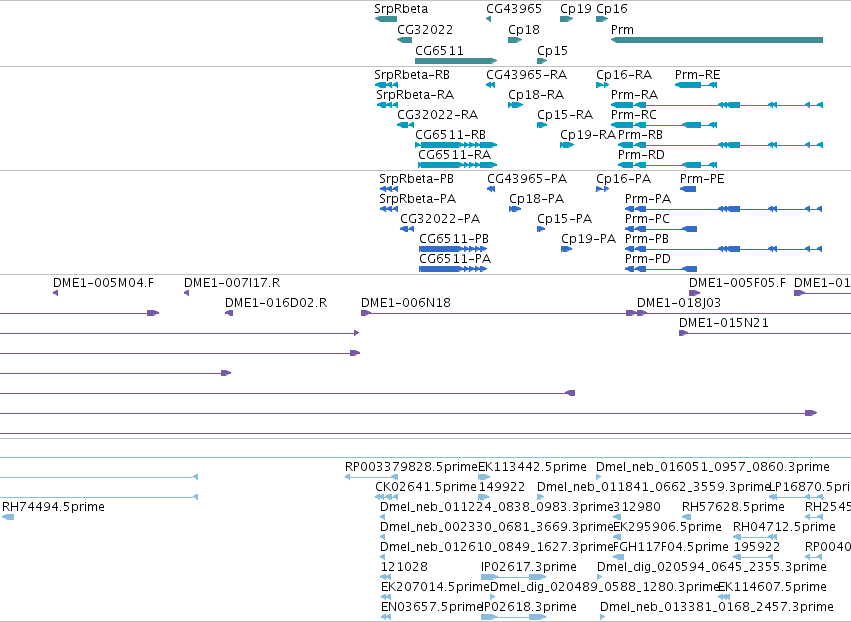The image size is (851, 622).
Task: Click the SrpRbeta-PB protein label
Action: click(416, 179)
